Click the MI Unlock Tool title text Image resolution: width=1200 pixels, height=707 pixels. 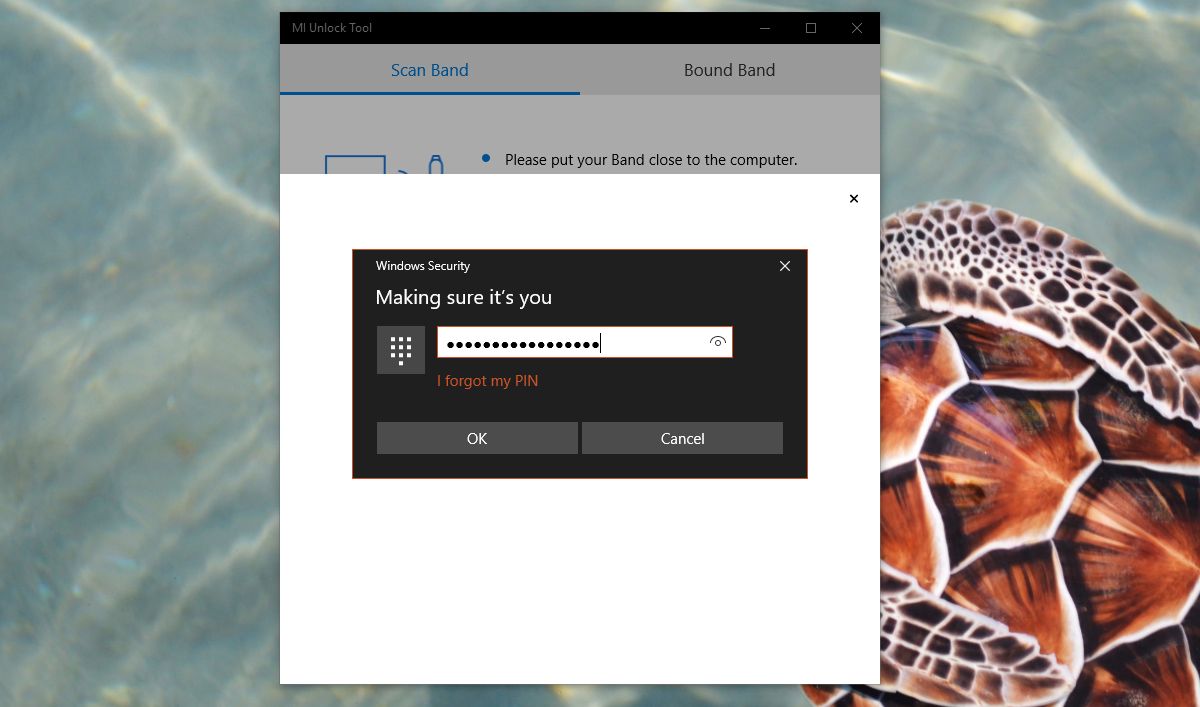(332, 28)
